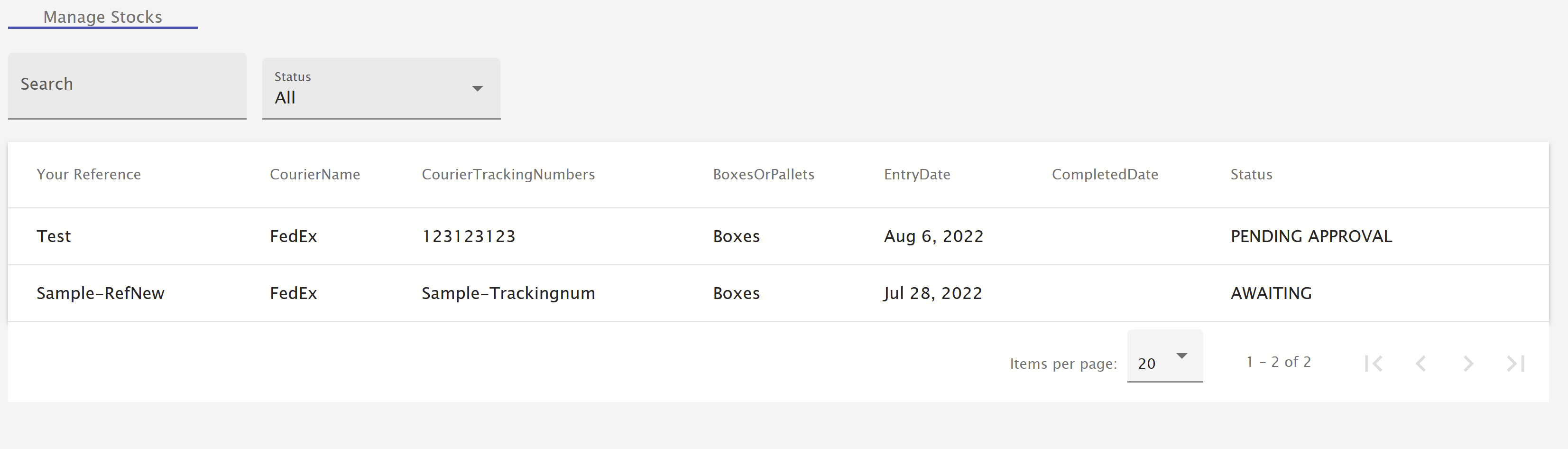The height and width of the screenshot is (449, 1568).
Task: Select the Your Reference column header
Action: 89,174
